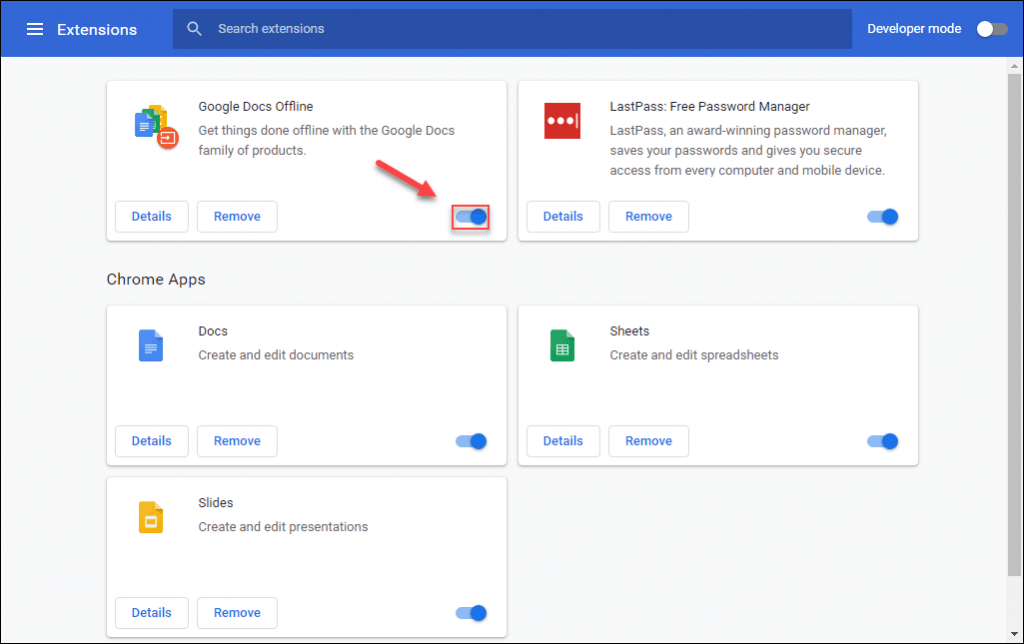Viewport: 1024px width, 644px height.
Task: Click the Docs app icon
Action: (151, 346)
